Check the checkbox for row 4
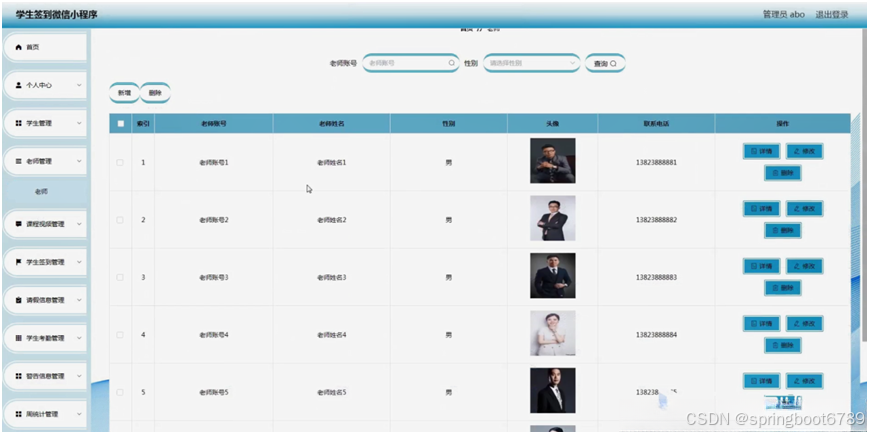The height and width of the screenshot is (434, 869). tap(120, 335)
